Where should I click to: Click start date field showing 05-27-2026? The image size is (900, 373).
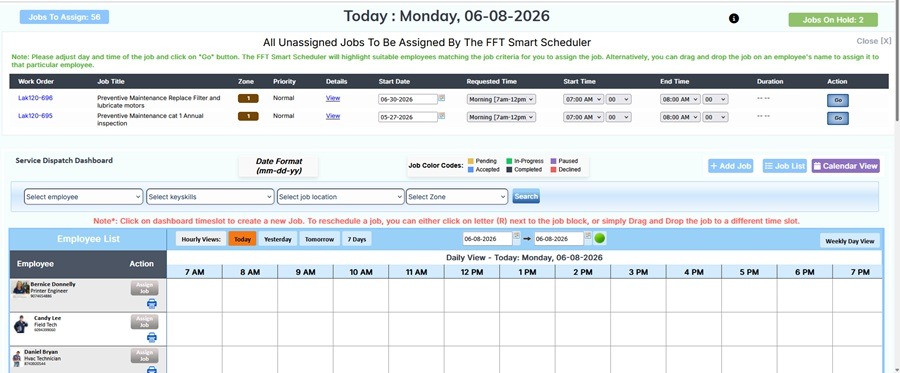click(408, 117)
